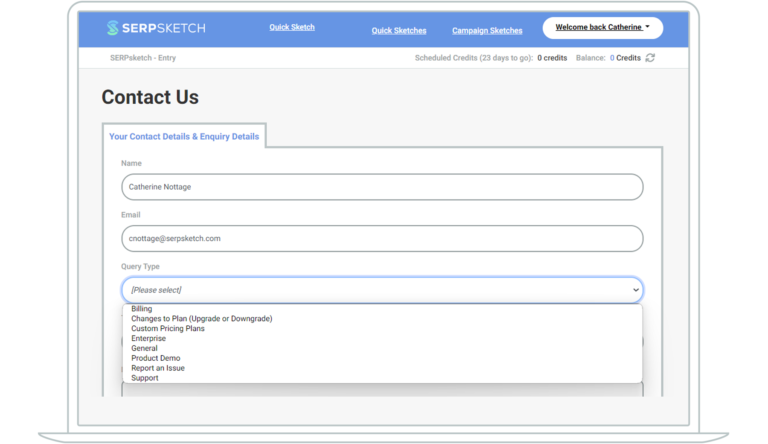Open Campaign Sketches page

click(487, 30)
